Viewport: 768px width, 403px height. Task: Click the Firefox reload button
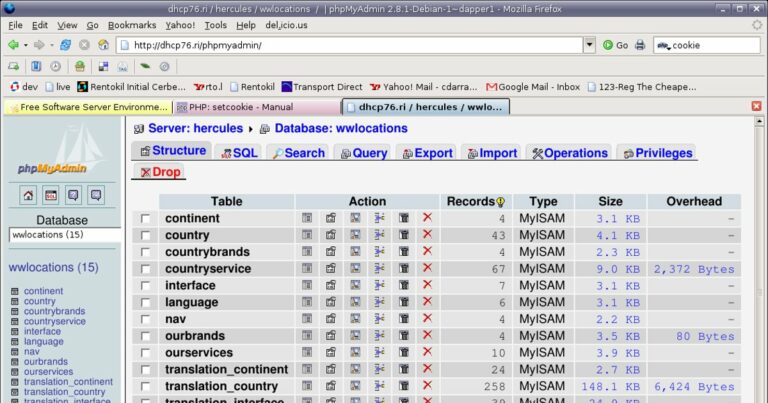click(65, 45)
